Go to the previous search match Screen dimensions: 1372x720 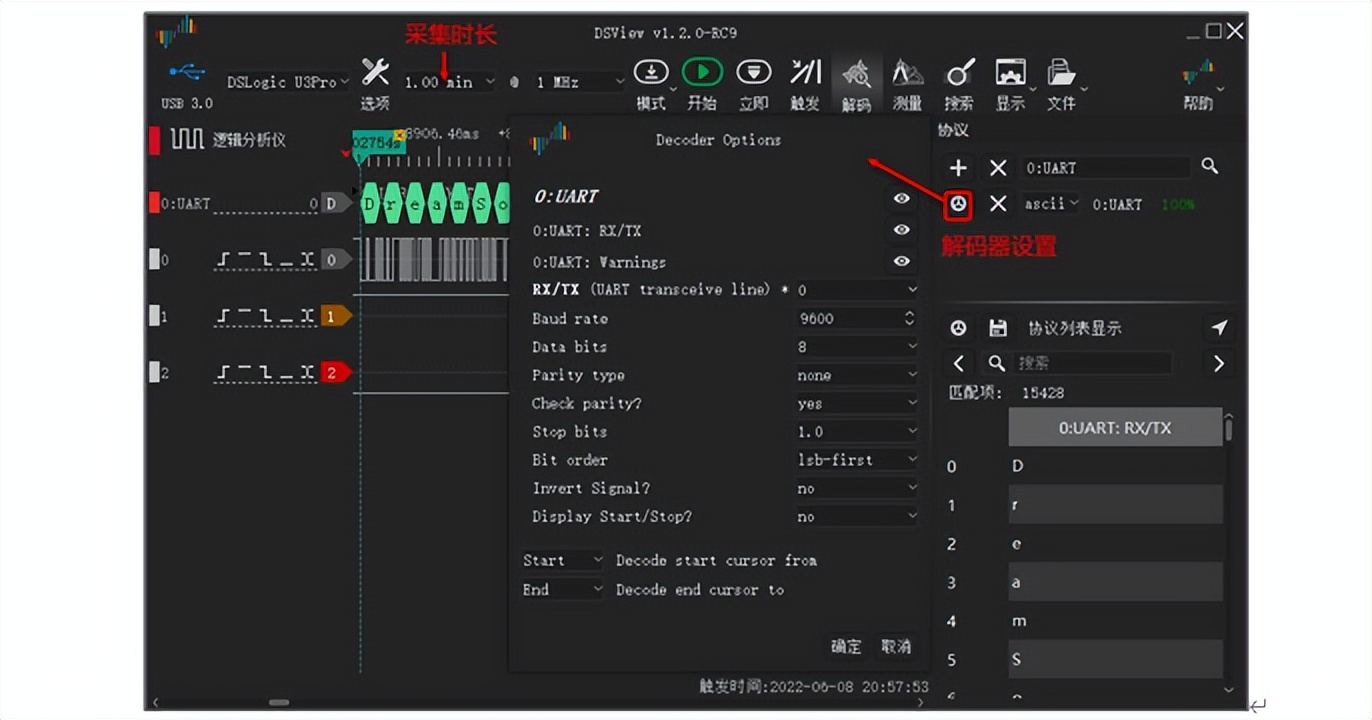click(959, 363)
